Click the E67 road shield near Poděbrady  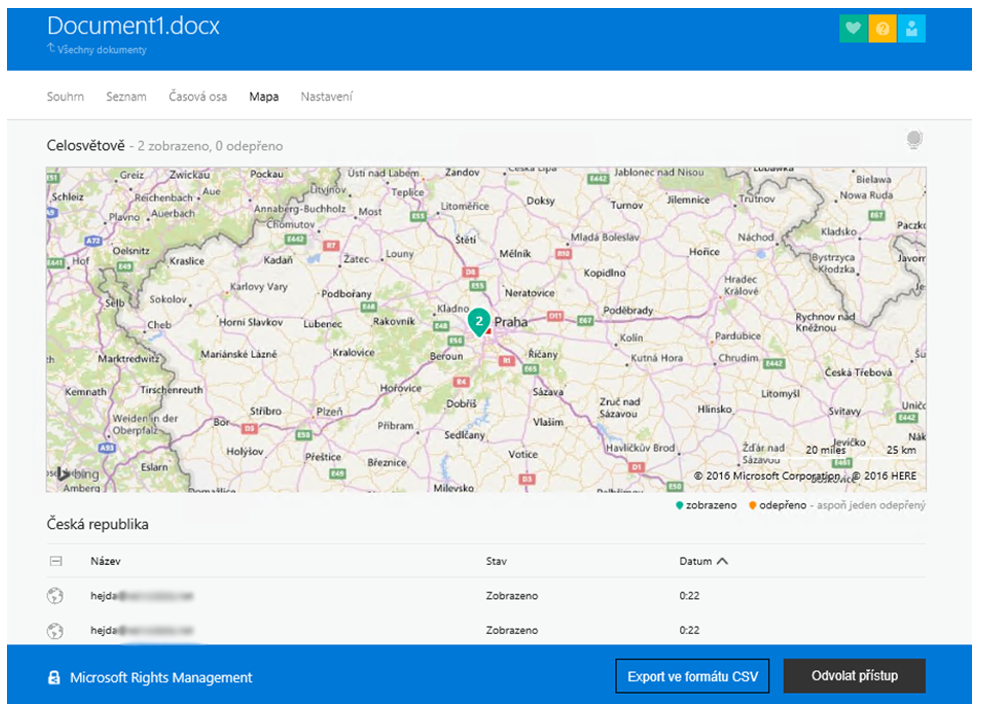585,320
